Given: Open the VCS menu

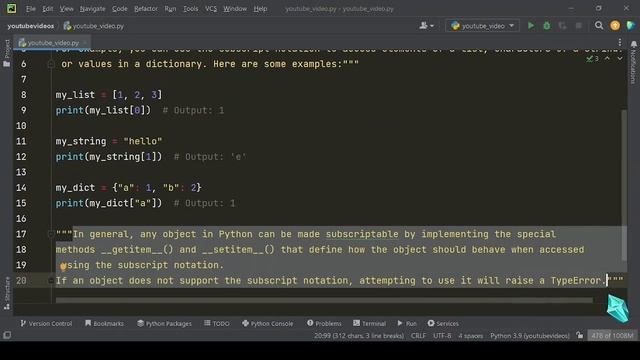Looking at the screenshot, I should [211, 9].
